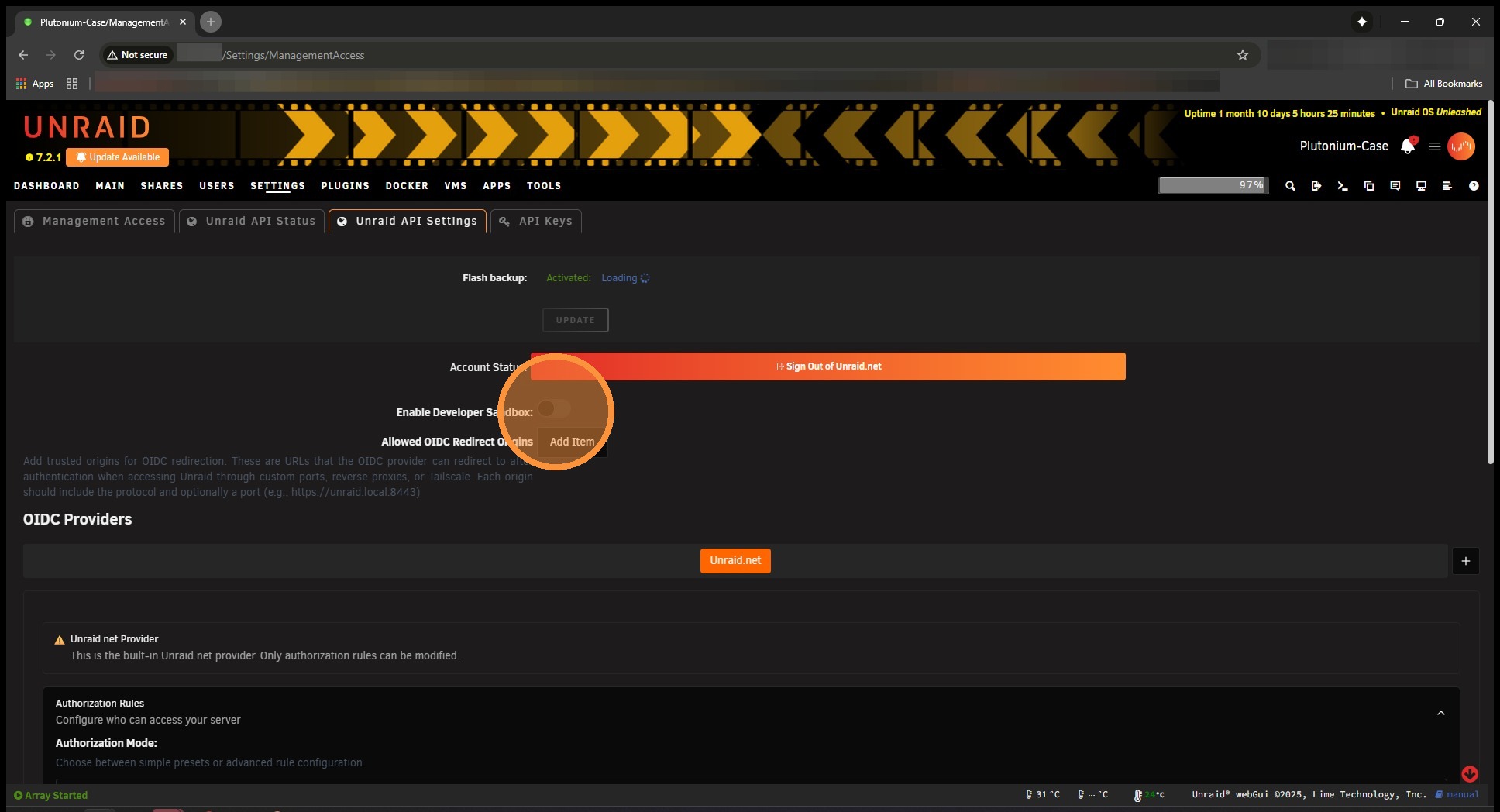Screen dimensions: 1500x812
Task: Click the Update Available badge
Action: click(118, 157)
